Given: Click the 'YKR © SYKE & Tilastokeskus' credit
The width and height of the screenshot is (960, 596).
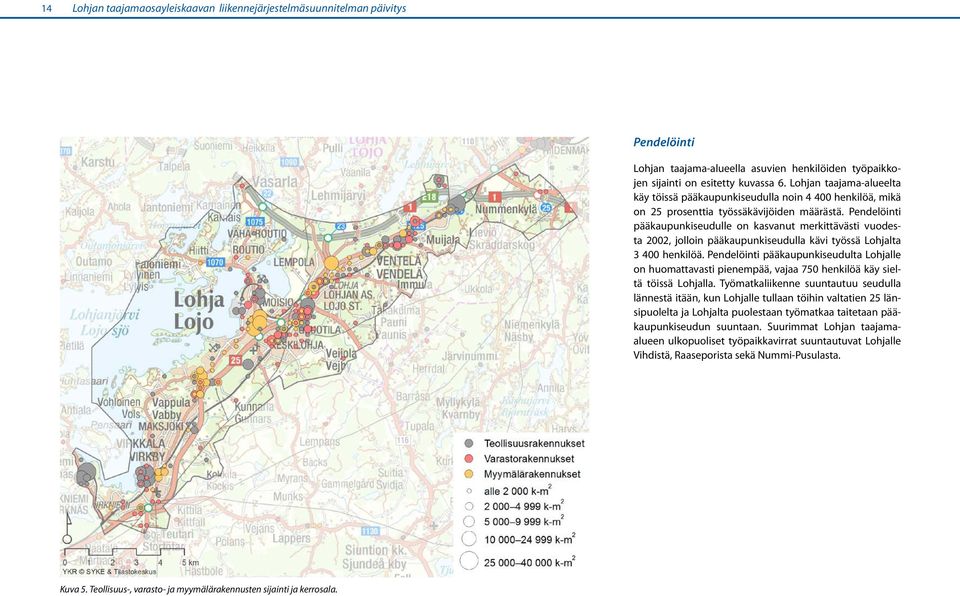Looking at the screenshot, I should [109, 571].
